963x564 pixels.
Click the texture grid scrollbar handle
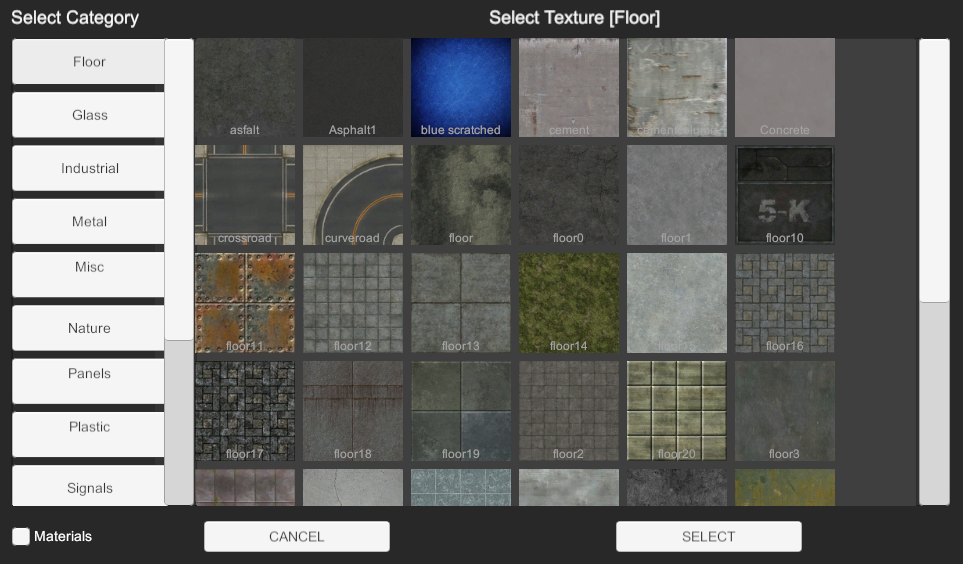934,170
